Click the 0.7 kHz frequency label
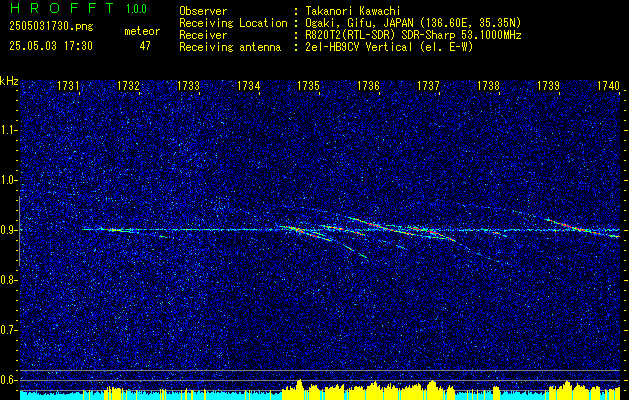Image resolution: width=629 pixels, height=400 pixels. click(x=9, y=330)
